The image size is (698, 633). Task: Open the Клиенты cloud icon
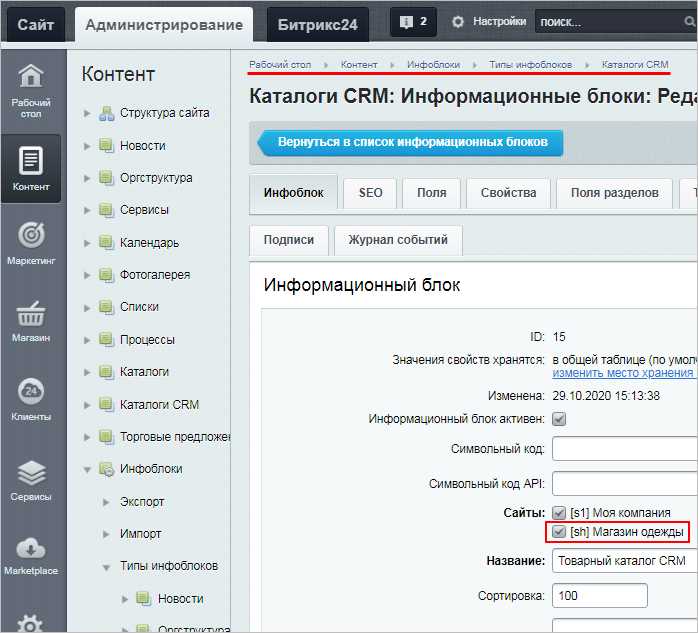click(31, 391)
